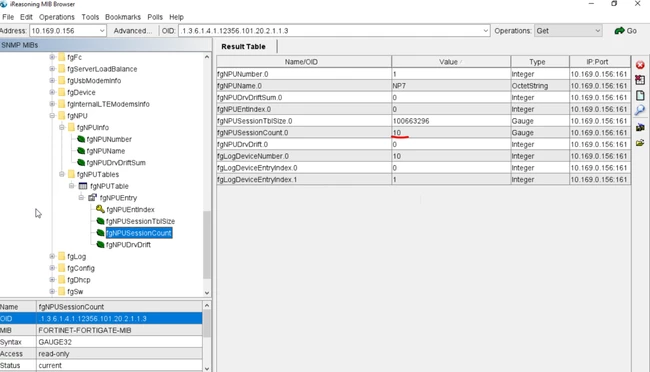
Task: Click inside the OID input field
Action: (x=330, y=31)
